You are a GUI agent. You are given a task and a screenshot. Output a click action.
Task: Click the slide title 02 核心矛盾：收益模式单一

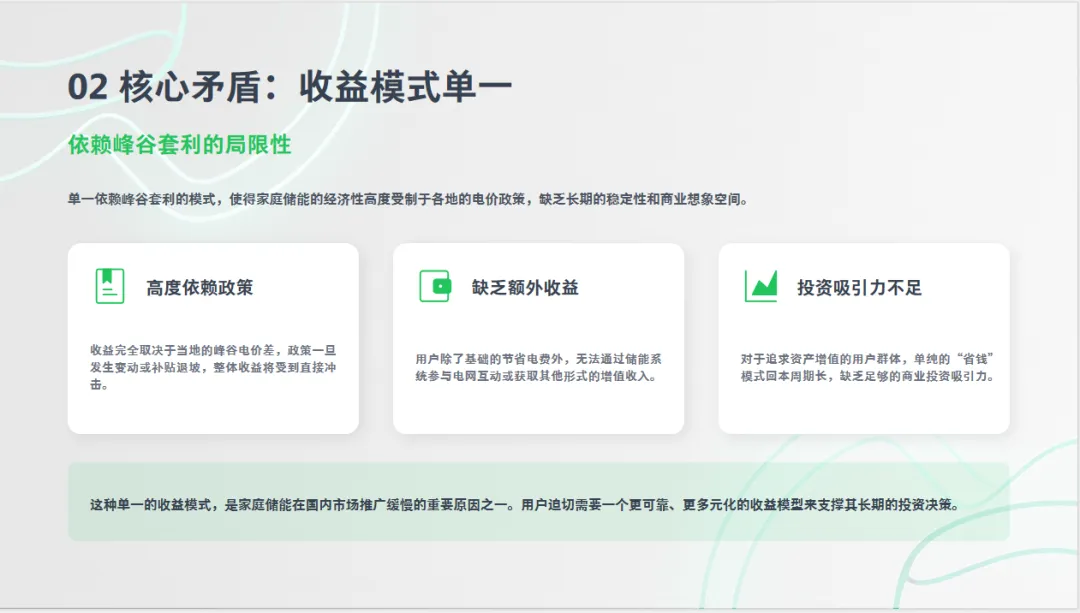pyautogui.click(x=287, y=86)
